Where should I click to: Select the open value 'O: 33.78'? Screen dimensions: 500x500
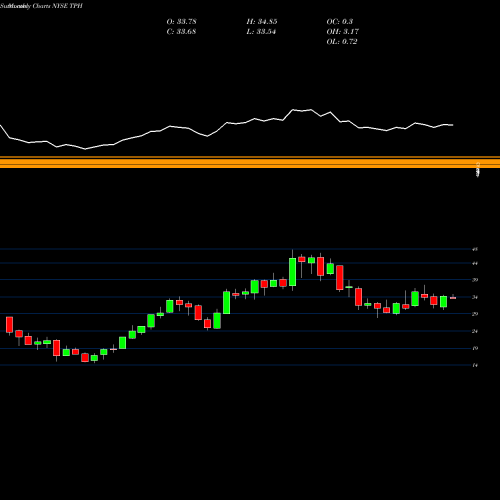[x=181, y=22]
